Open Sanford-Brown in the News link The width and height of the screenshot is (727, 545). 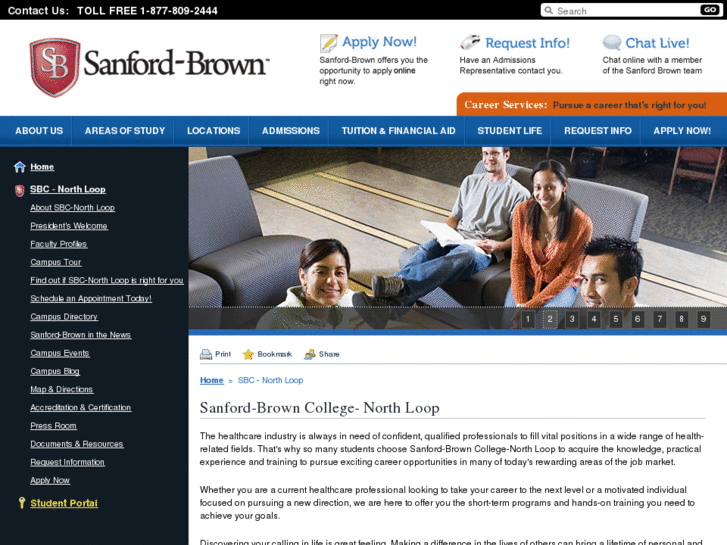point(81,335)
